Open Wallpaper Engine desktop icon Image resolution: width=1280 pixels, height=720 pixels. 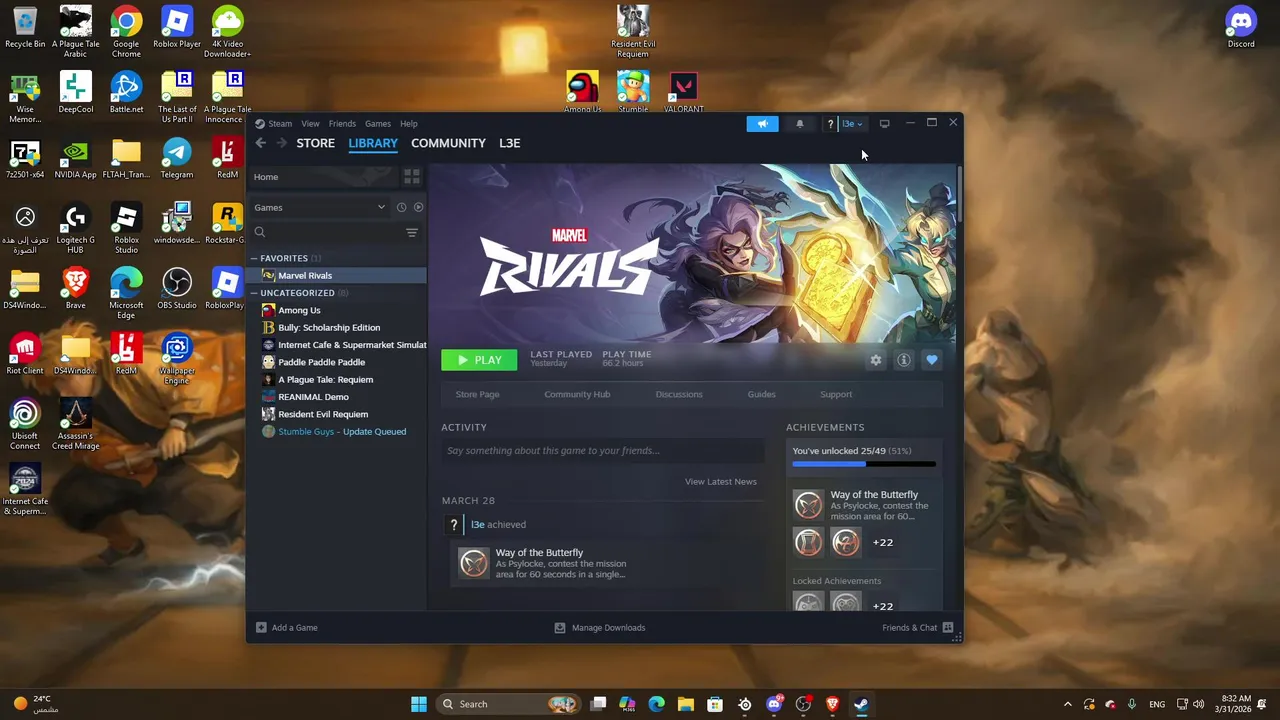tap(177, 359)
